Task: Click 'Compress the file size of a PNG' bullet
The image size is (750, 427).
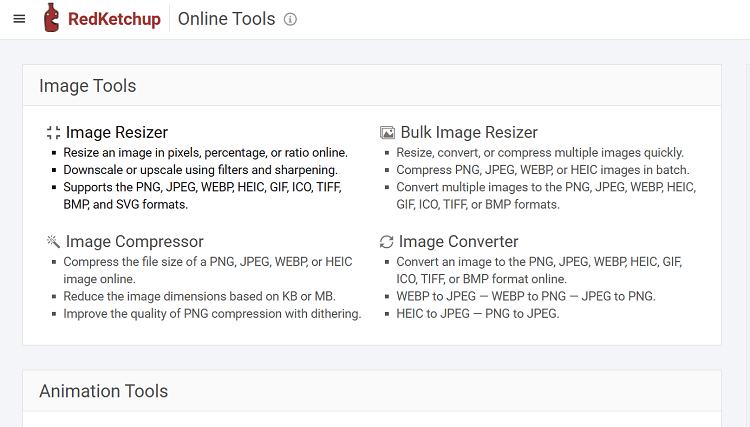Action: (208, 270)
